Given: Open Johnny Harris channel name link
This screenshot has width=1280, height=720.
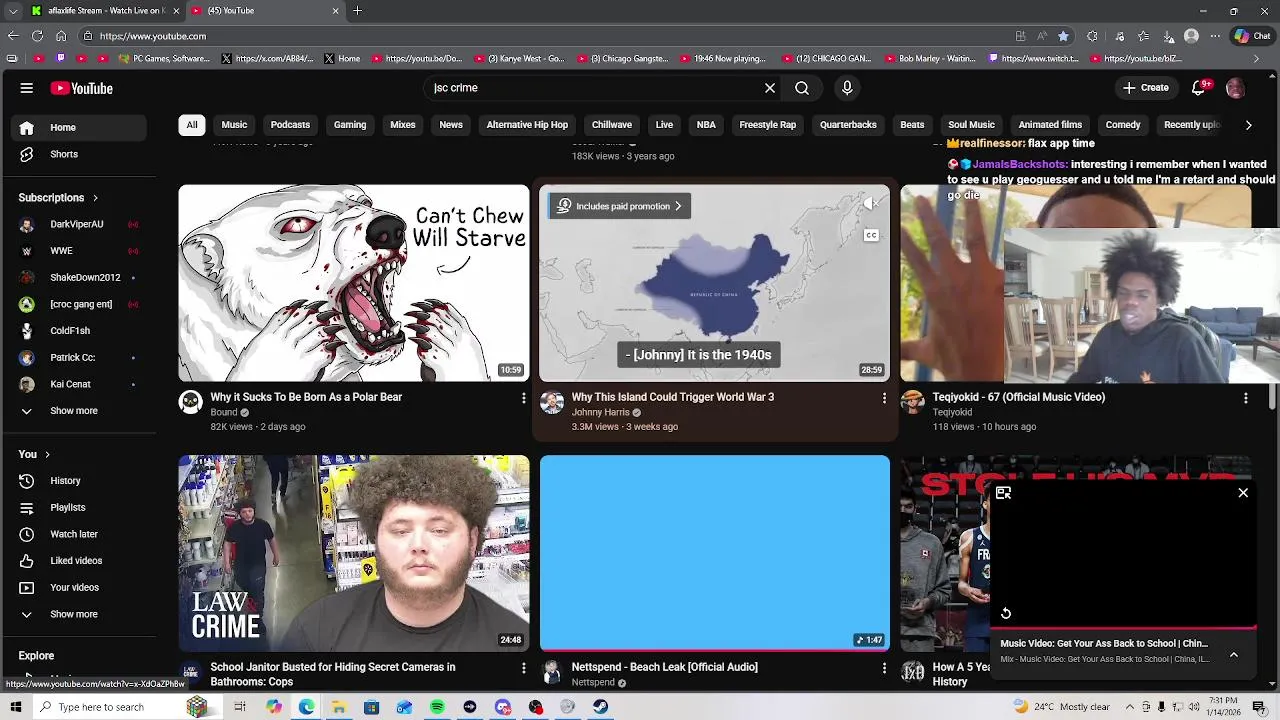Looking at the screenshot, I should tap(600, 412).
